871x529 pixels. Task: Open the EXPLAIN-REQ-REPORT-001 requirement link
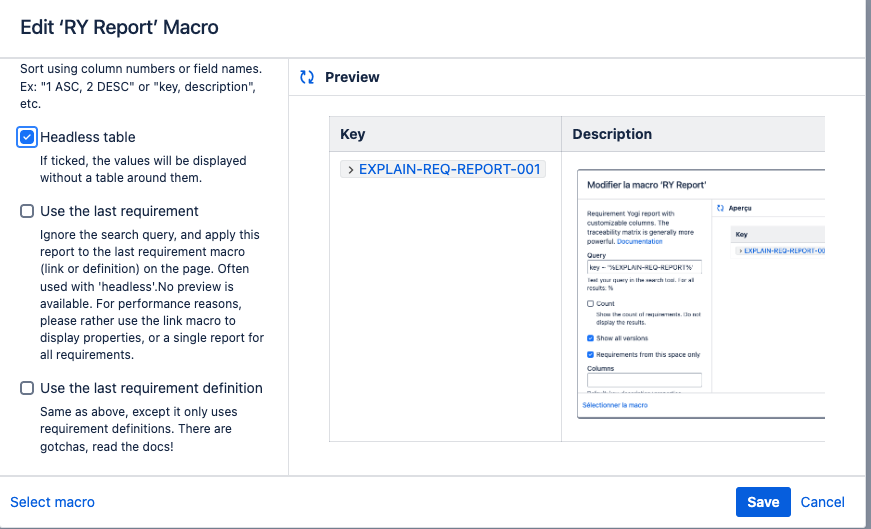click(x=449, y=170)
